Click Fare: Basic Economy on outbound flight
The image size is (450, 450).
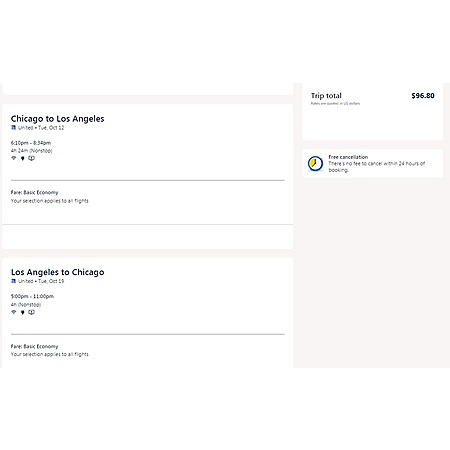pyautogui.click(x=34, y=193)
